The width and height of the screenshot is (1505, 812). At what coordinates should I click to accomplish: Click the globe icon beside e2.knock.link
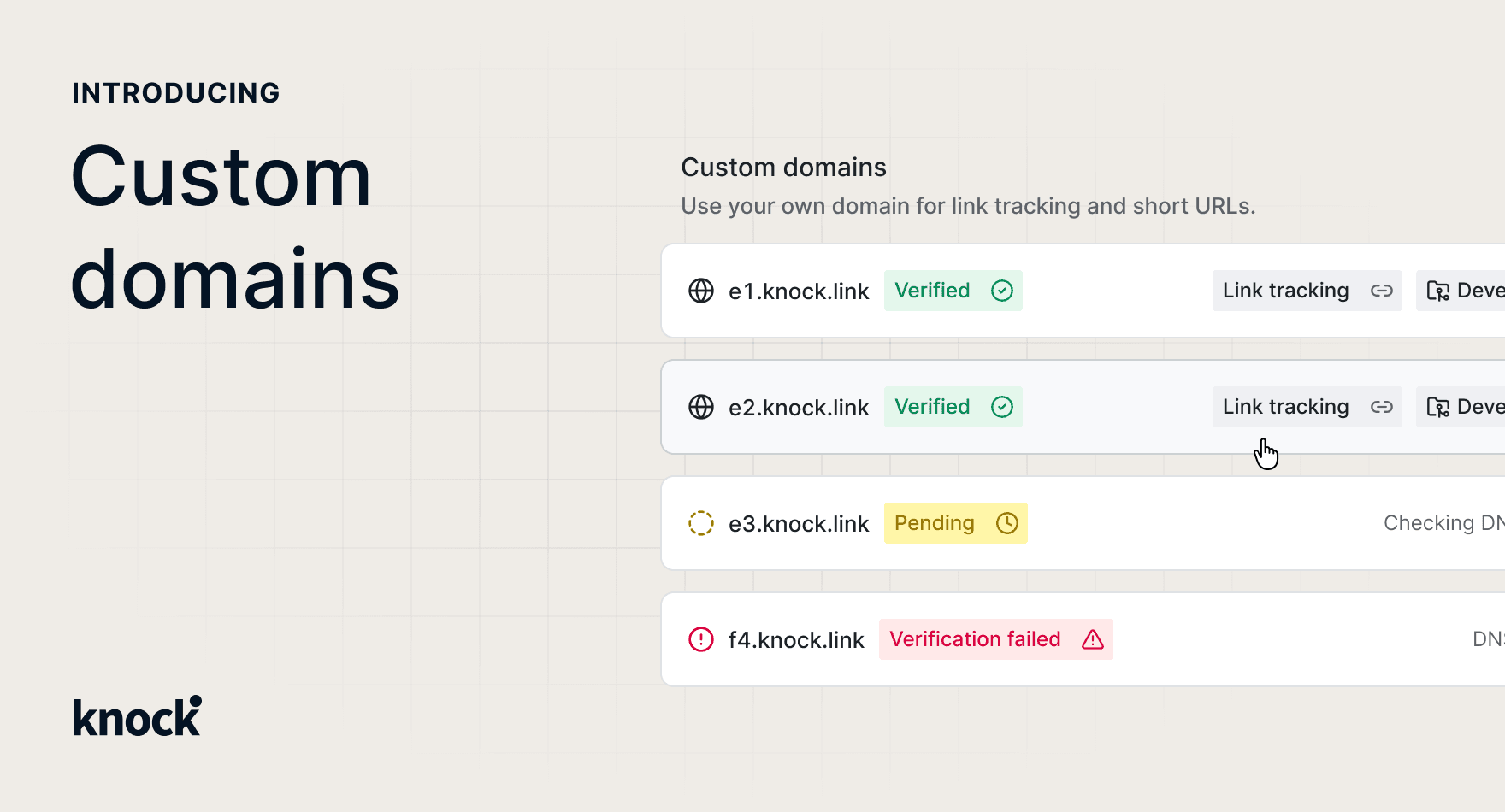(x=701, y=407)
